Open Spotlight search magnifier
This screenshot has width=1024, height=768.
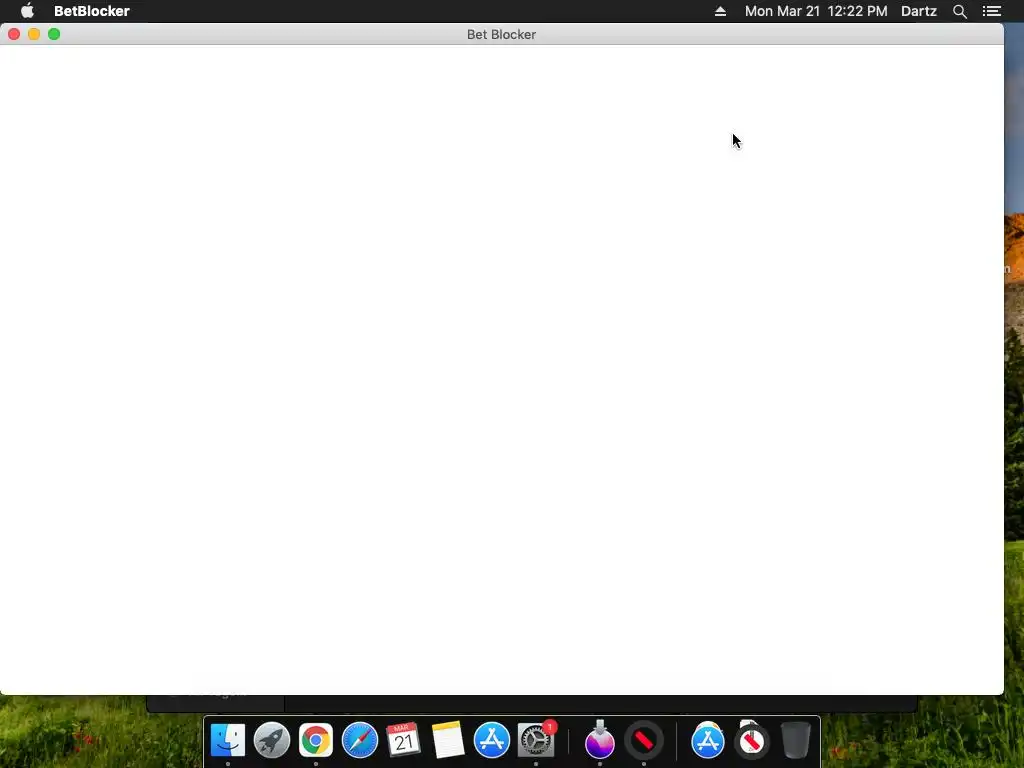pyautogui.click(x=959, y=11)
